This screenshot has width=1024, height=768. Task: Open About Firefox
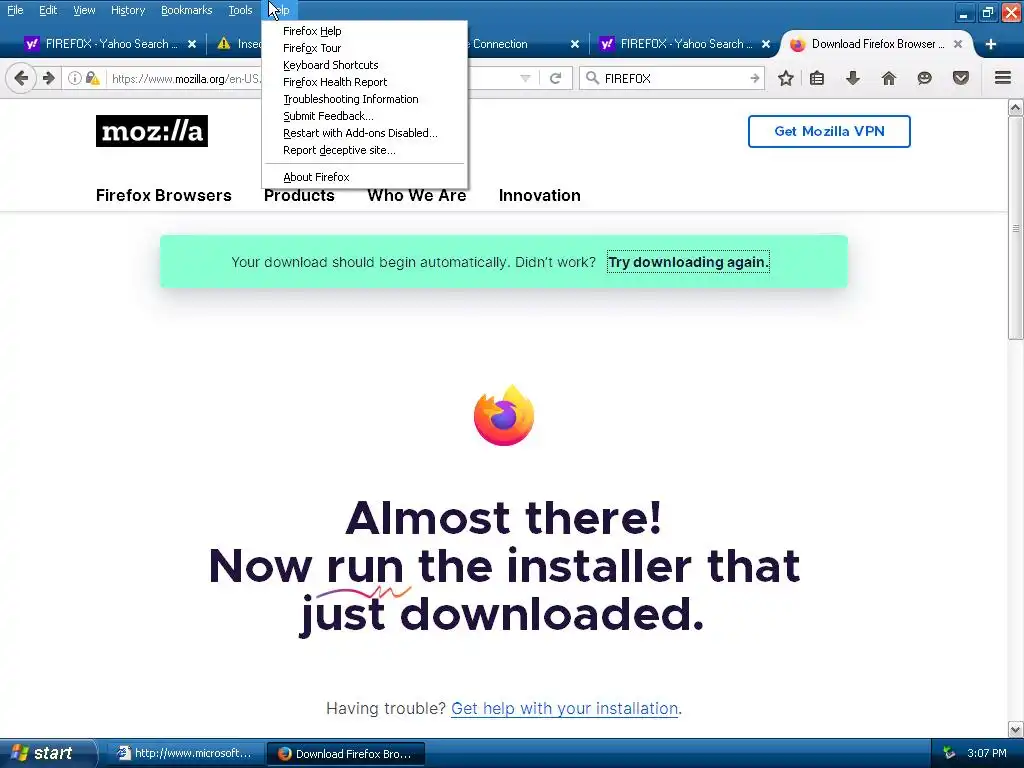tap(364, 177)
